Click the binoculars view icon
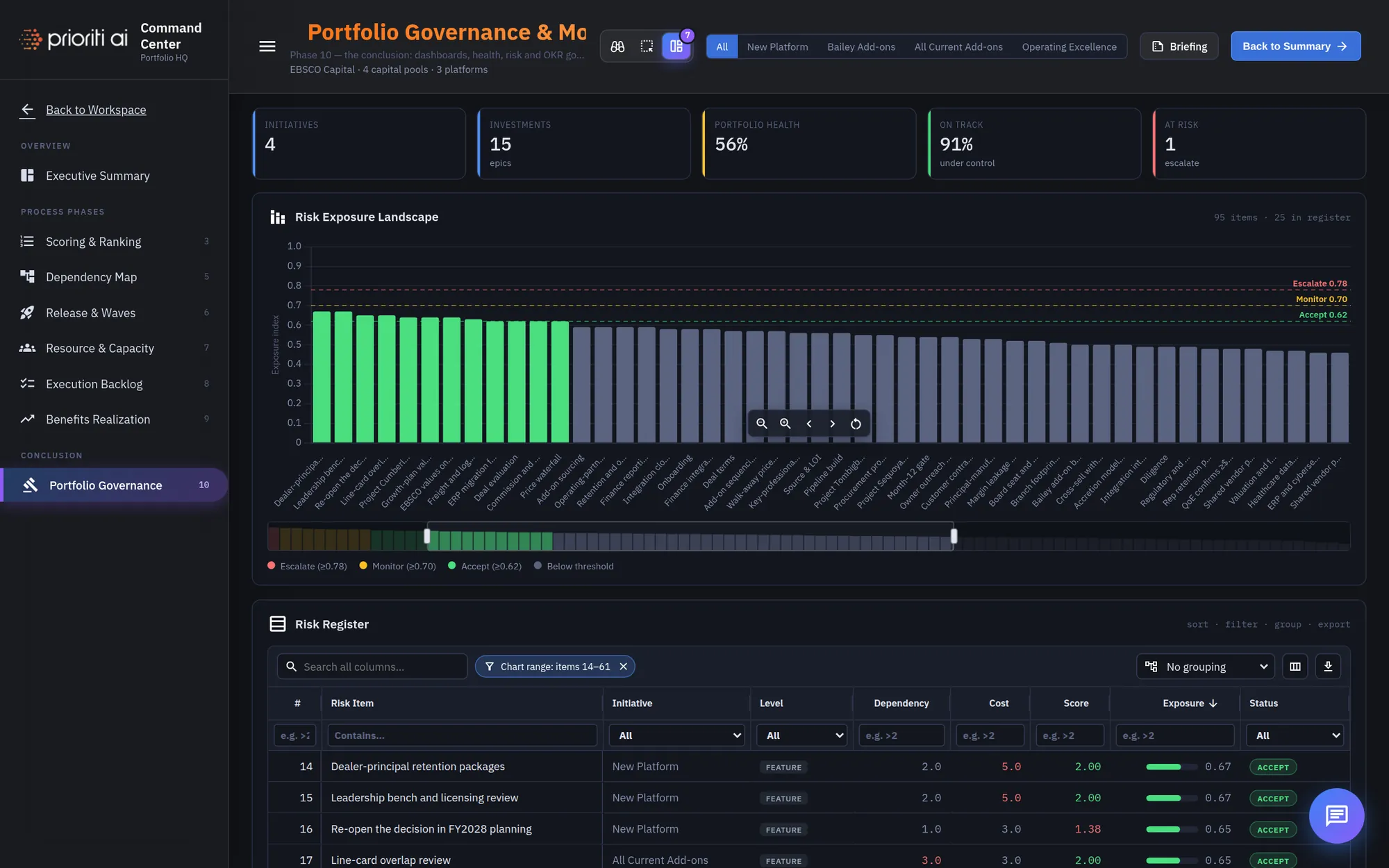The height and width of the screenshot is (868, 1389). click(617, 47)
